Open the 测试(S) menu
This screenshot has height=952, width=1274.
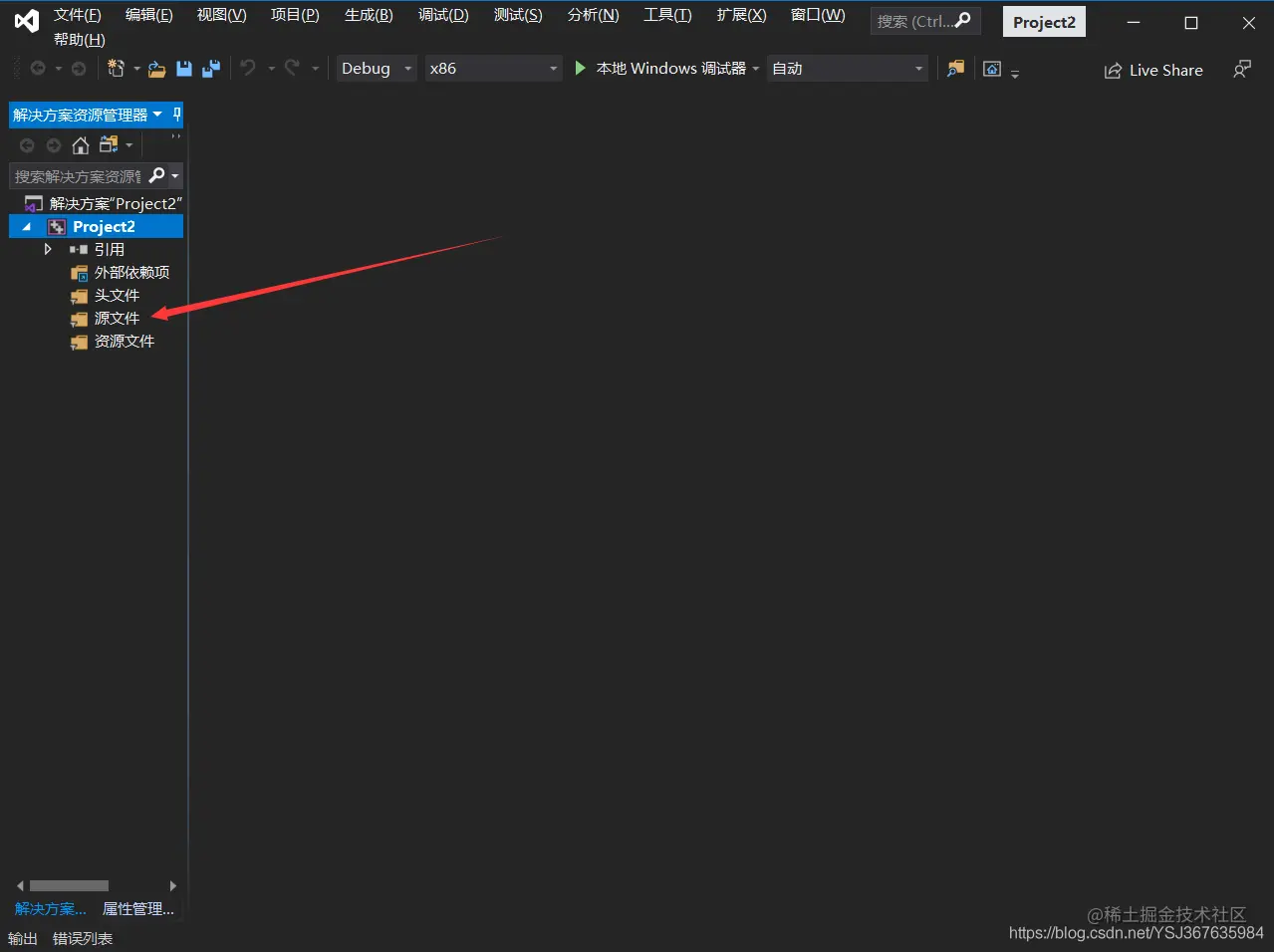518,15
